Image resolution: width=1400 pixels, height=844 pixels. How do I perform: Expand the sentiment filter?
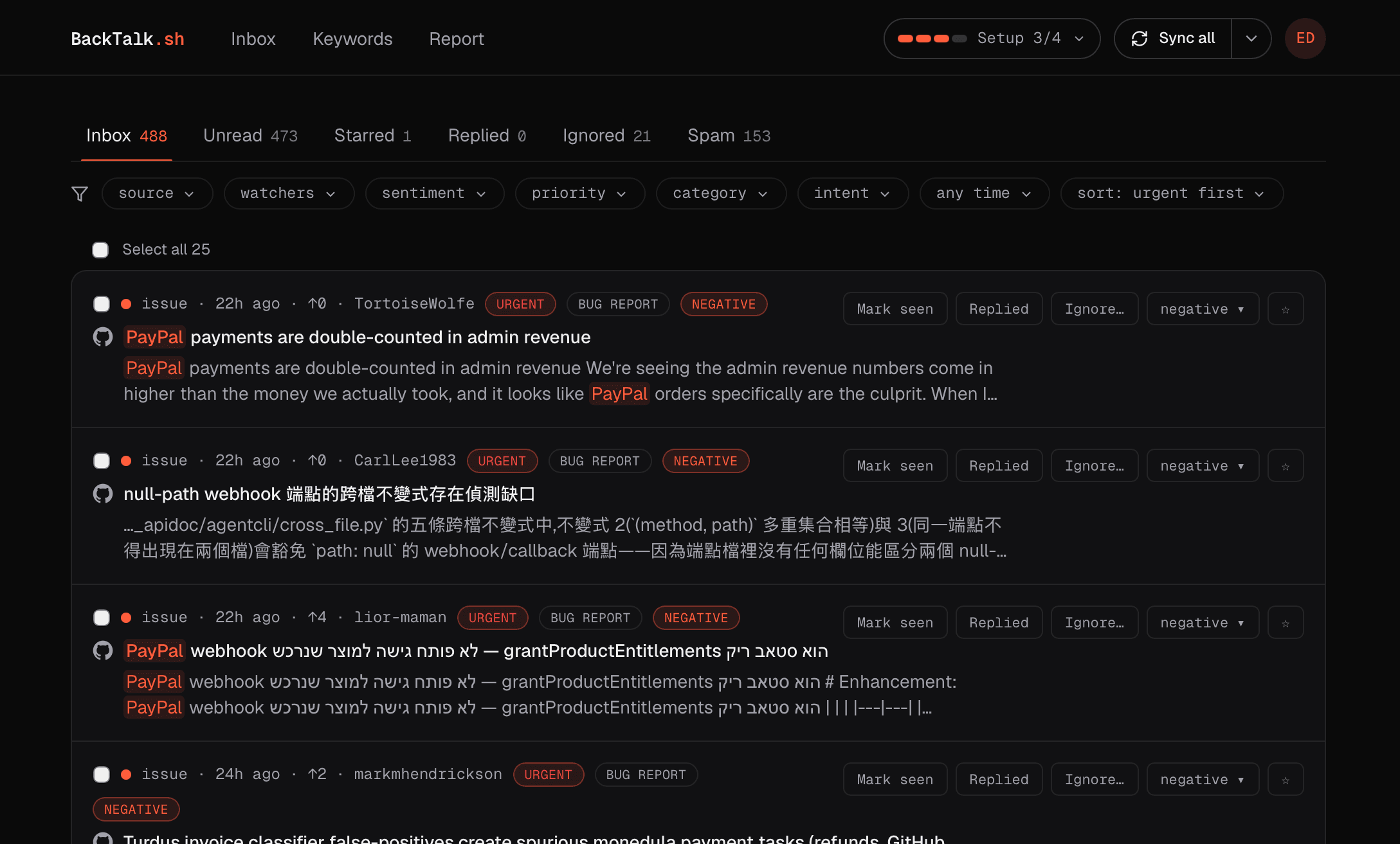tap(434, 193)
